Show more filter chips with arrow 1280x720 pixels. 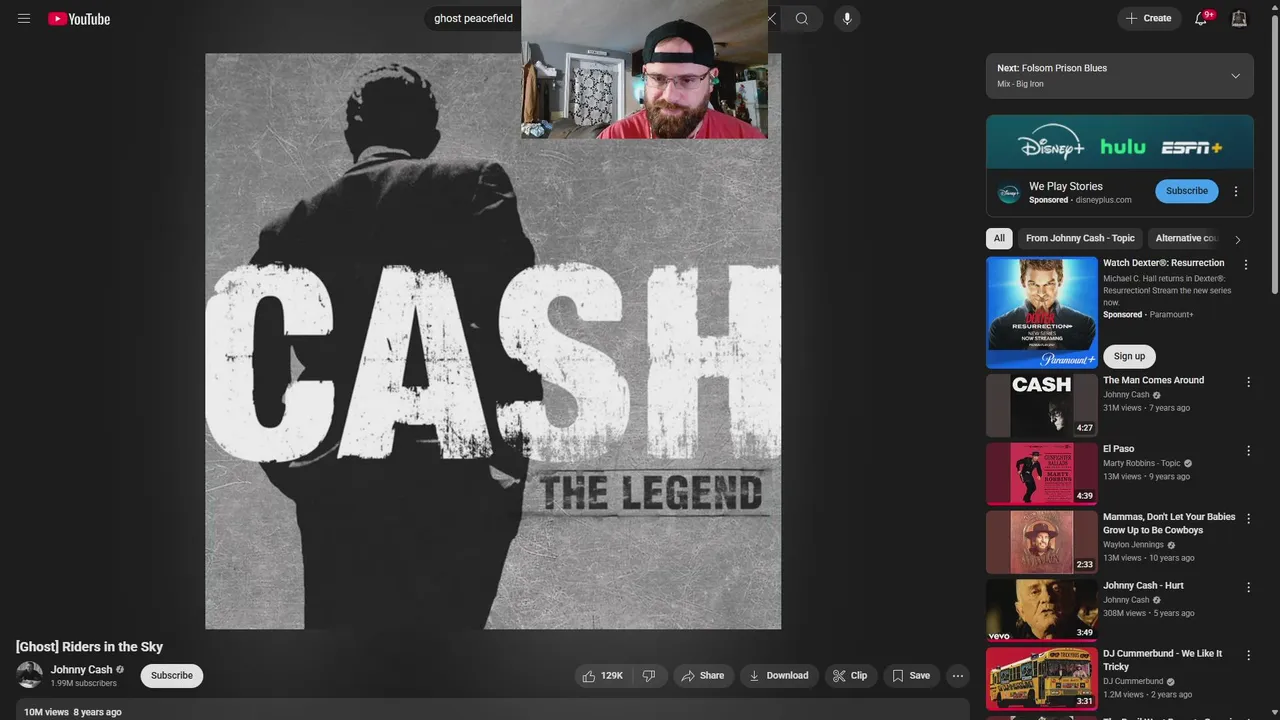(1237, 239)
